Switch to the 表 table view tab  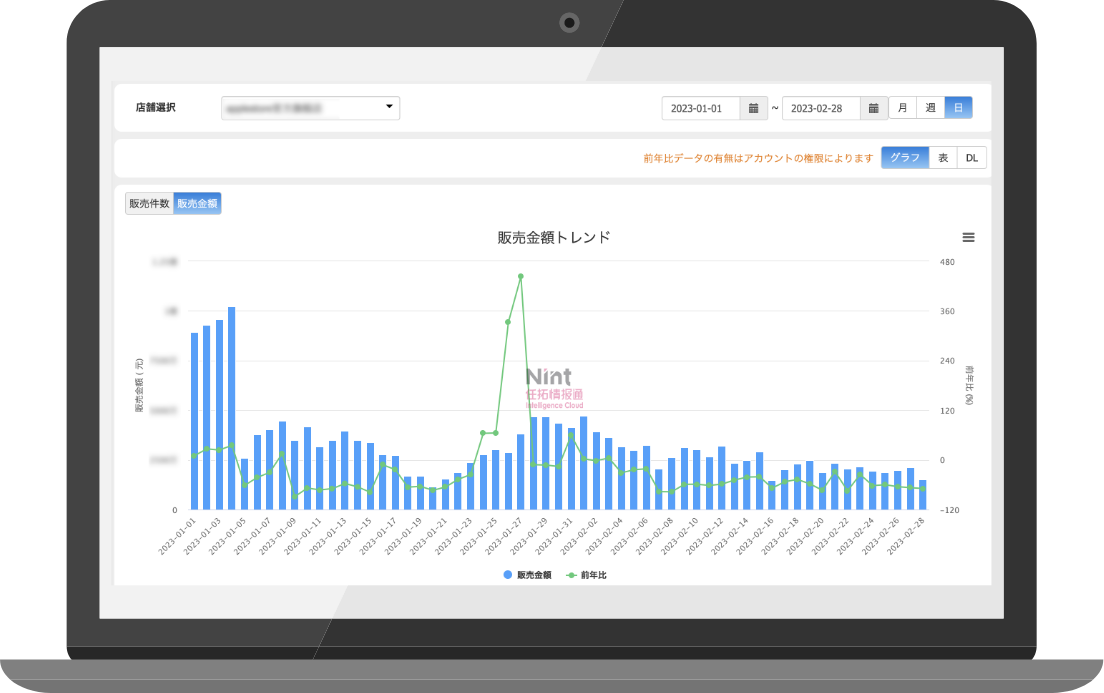point(943,158)
